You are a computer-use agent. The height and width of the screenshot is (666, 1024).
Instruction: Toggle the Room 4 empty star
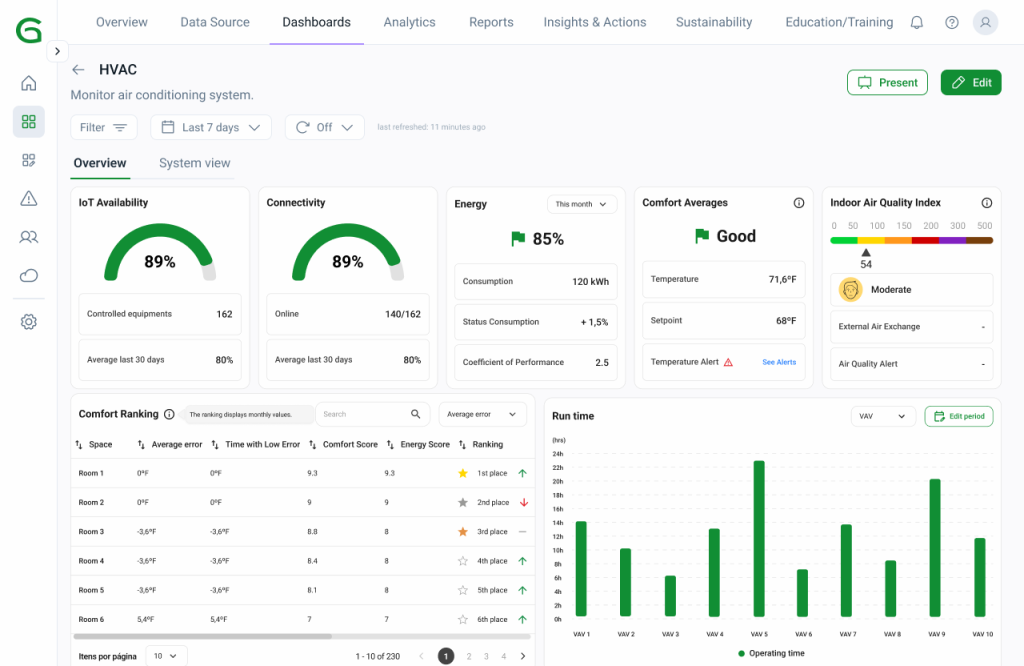462,561
